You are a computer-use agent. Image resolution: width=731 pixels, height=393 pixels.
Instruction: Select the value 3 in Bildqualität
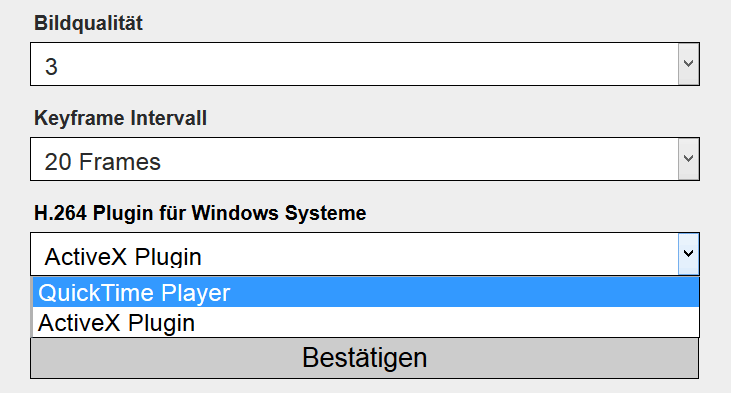(x=51, y=66)
